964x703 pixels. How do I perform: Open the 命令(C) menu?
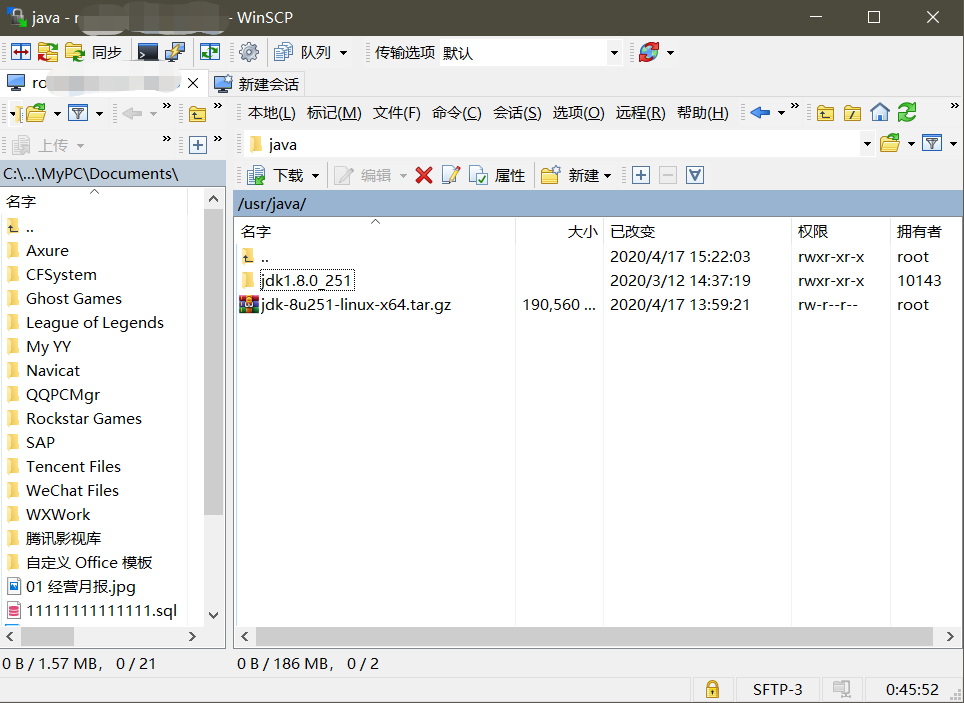pyautogui.click(x=456, y=113)
